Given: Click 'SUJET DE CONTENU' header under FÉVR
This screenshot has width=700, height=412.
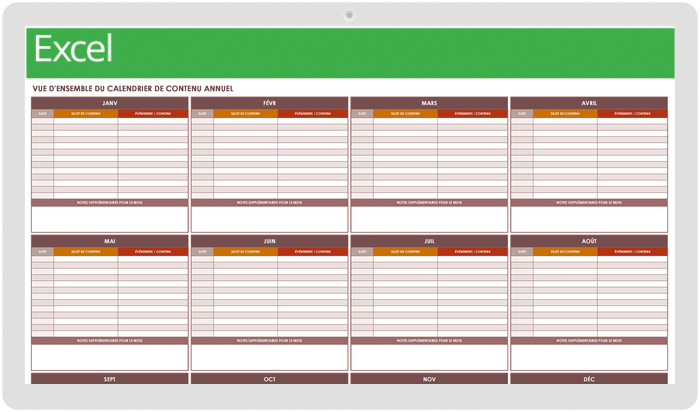Looking at the screenshot, I should [246, 114].
